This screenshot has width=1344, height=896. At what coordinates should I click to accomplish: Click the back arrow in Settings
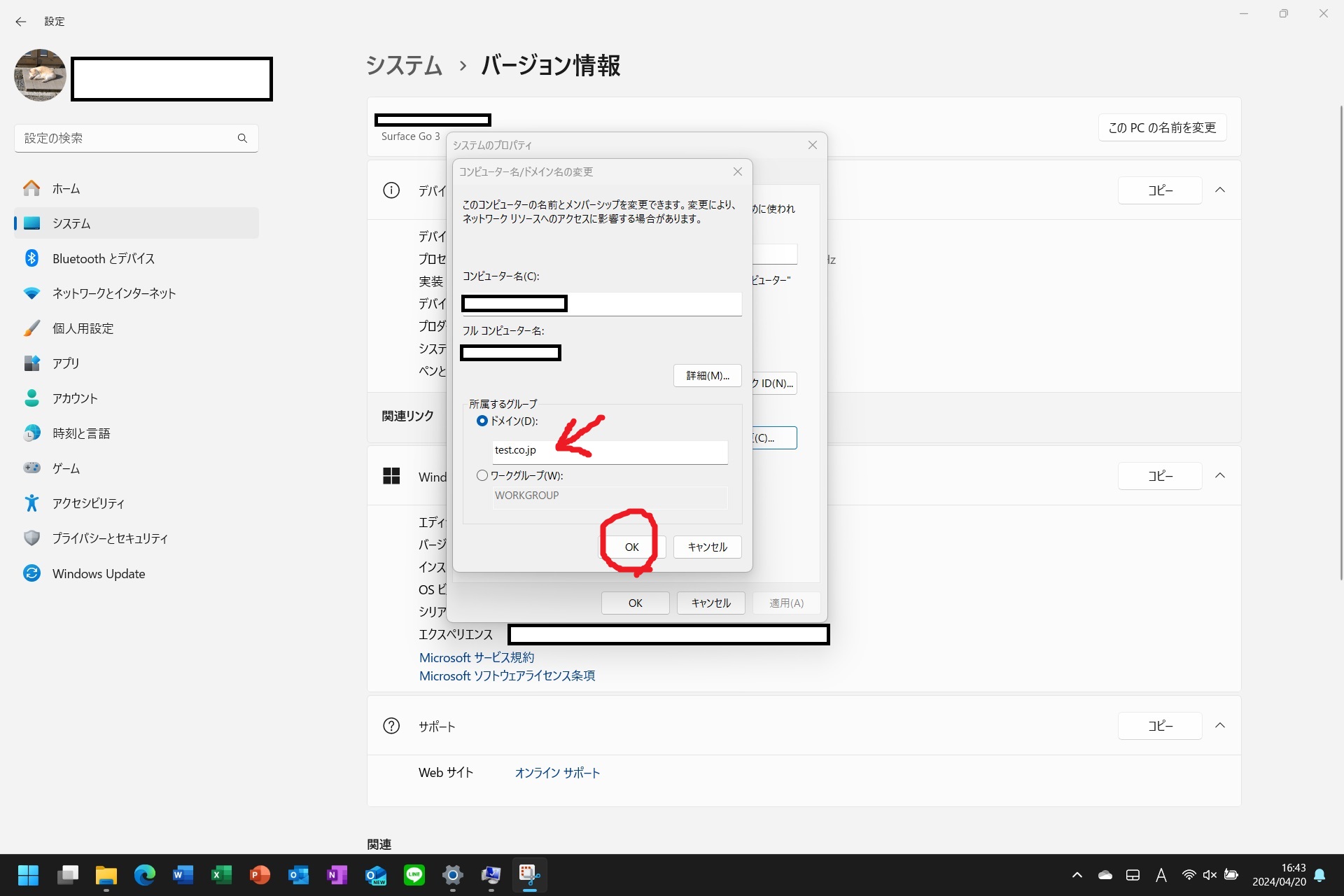pyautogui.click(x=20, y=22)
